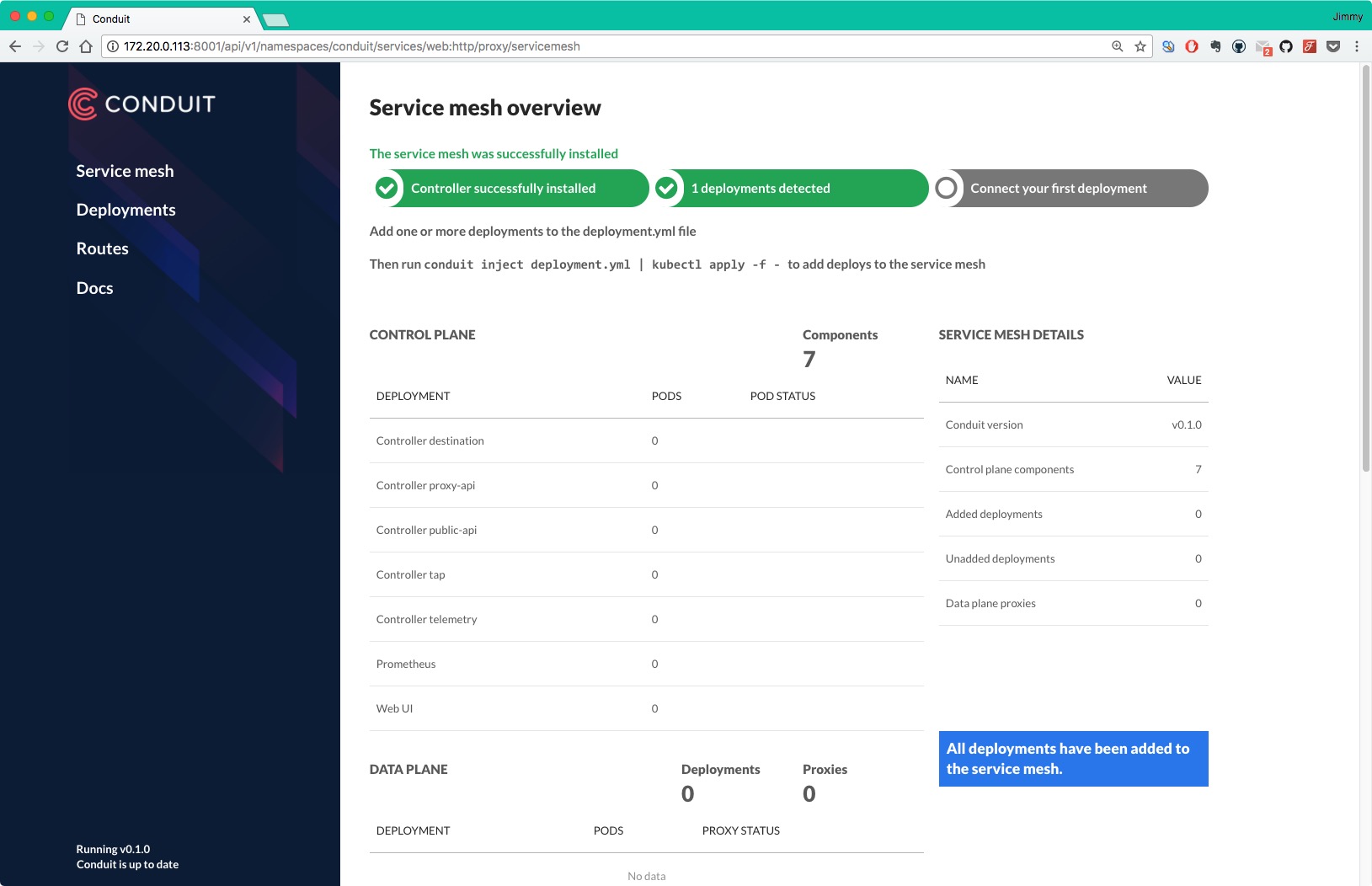Go to the browser home page icon
This screenshot has width=1372, height=886.
(x=86, y=46)
